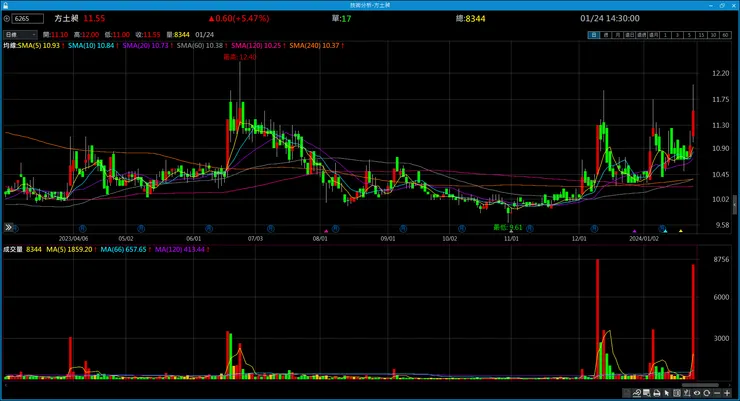
Task: Zoom in chart with plus icon
Action: (727, 393)
